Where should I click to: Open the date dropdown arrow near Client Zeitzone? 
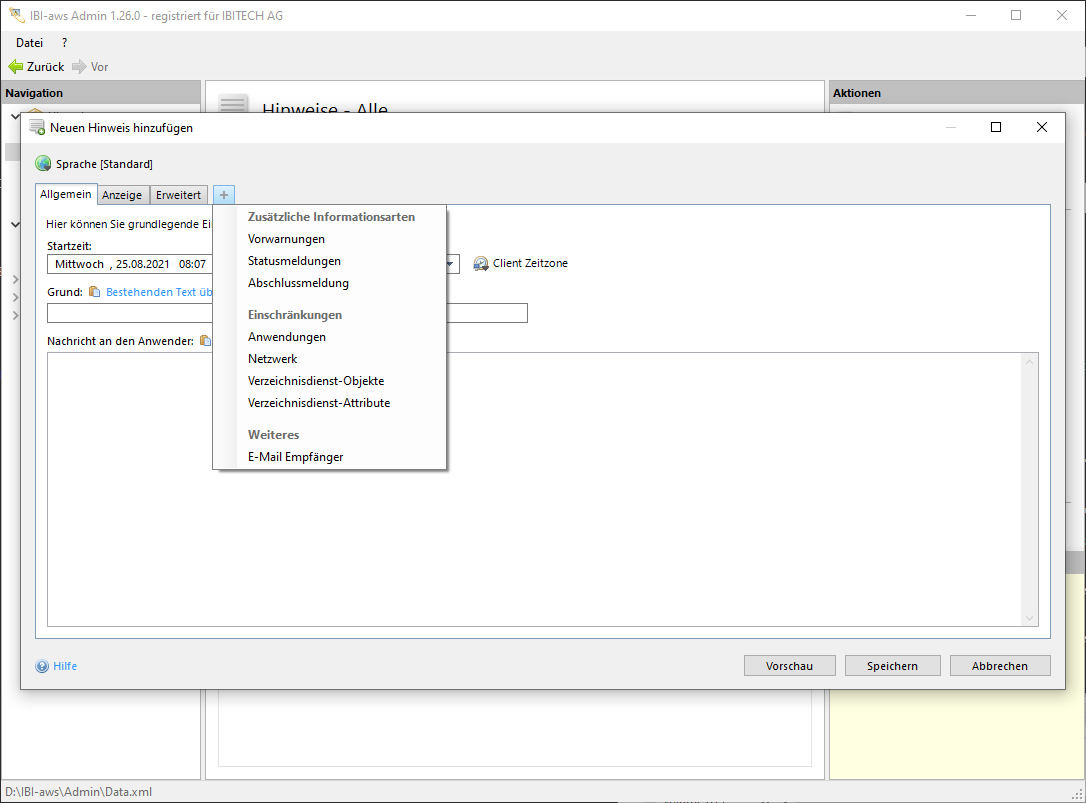[451, 265]
